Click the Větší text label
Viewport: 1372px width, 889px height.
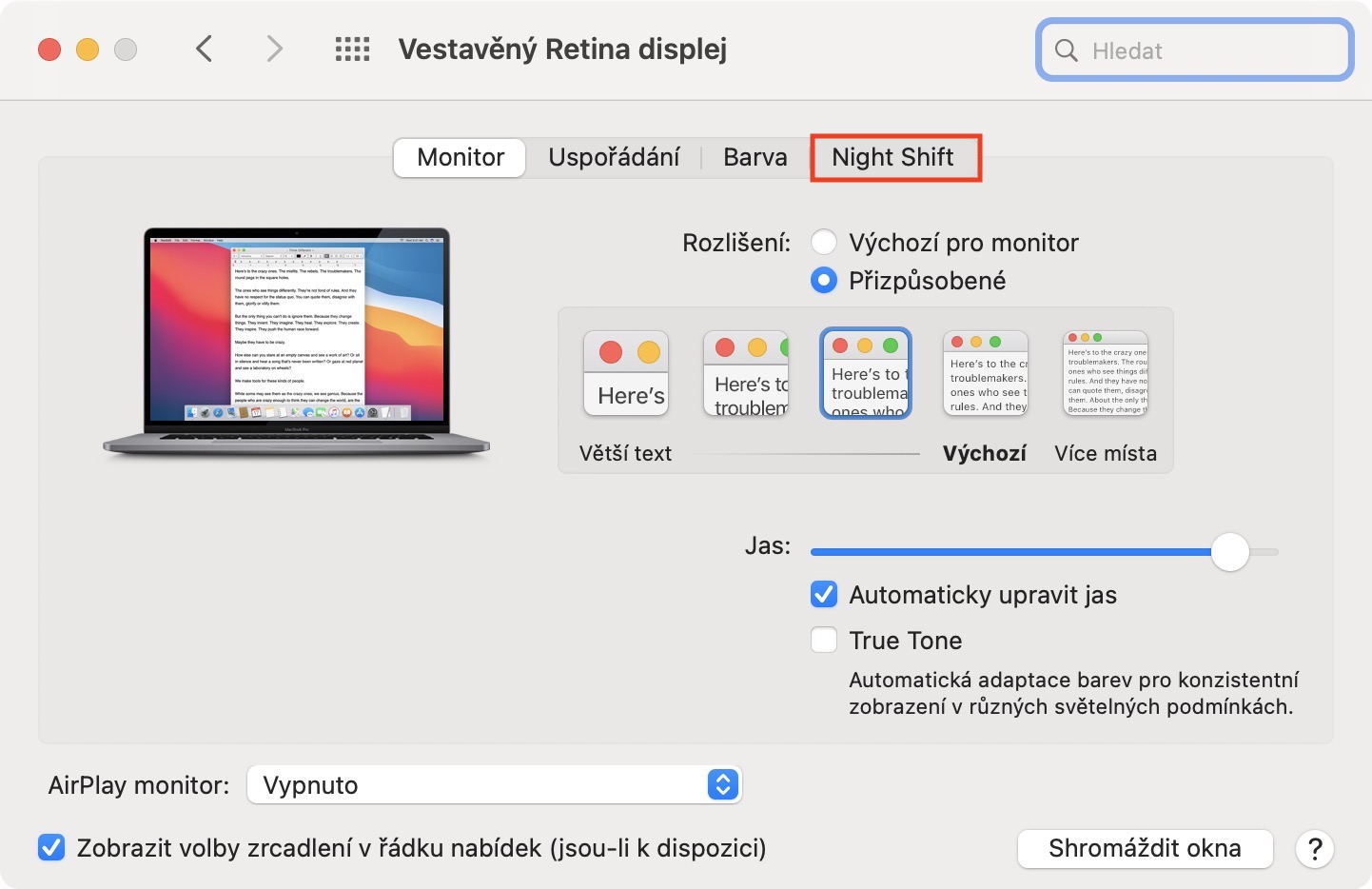point(625,453)
